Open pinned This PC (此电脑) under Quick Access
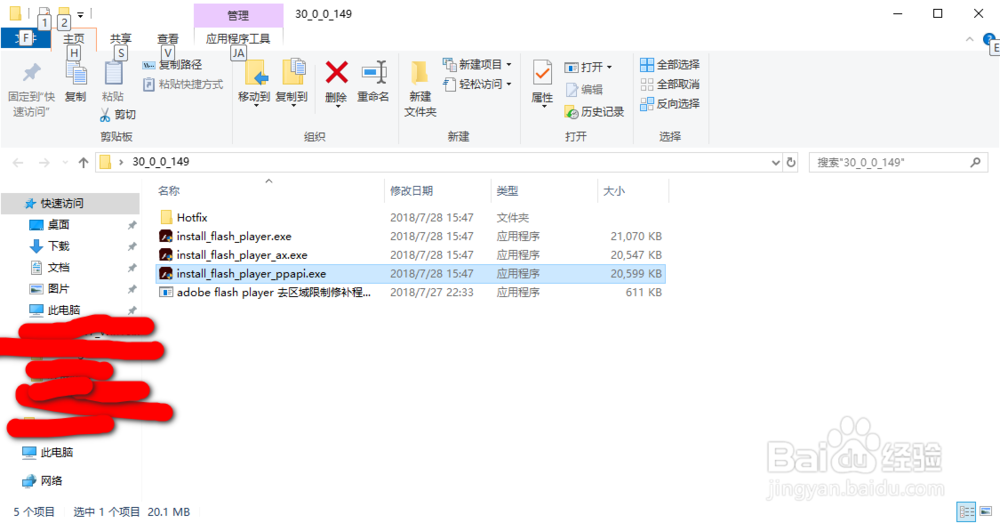 click(x=63, y=310)
